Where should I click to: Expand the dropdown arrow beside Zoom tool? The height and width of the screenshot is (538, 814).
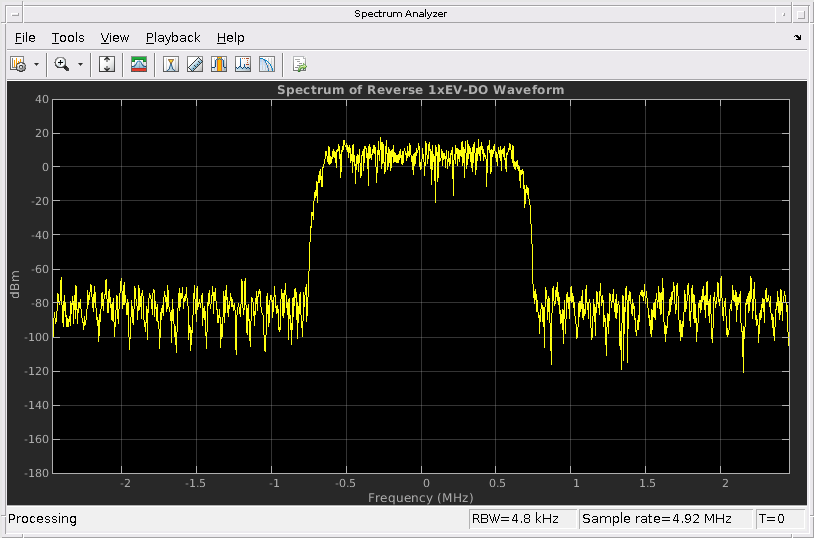point(80,65)
